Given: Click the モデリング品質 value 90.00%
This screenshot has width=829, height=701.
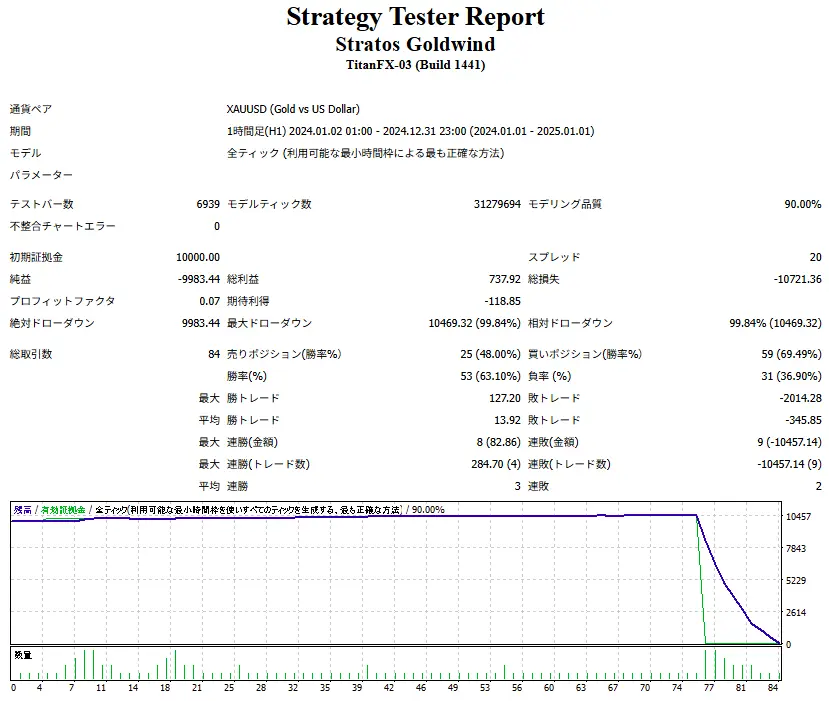Looking at the screenshot, I should (802, 204).
